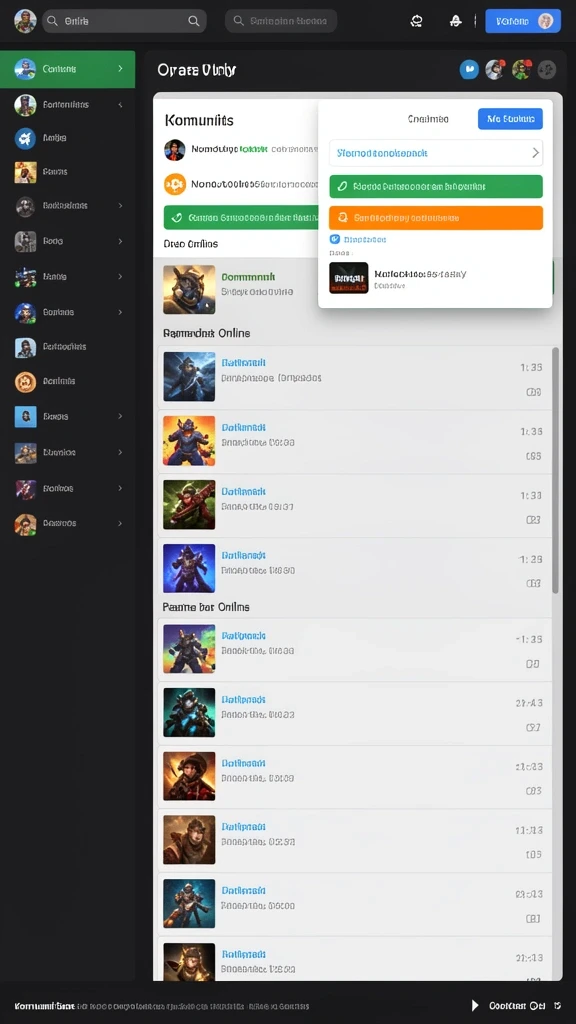Click the orange round coin icon in the sidebar

click(x=25, y=381)
